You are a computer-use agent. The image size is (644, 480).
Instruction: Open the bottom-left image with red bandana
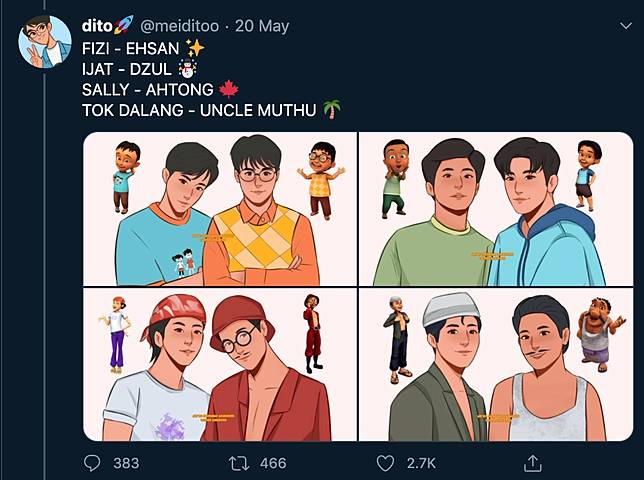coord(218,365)
